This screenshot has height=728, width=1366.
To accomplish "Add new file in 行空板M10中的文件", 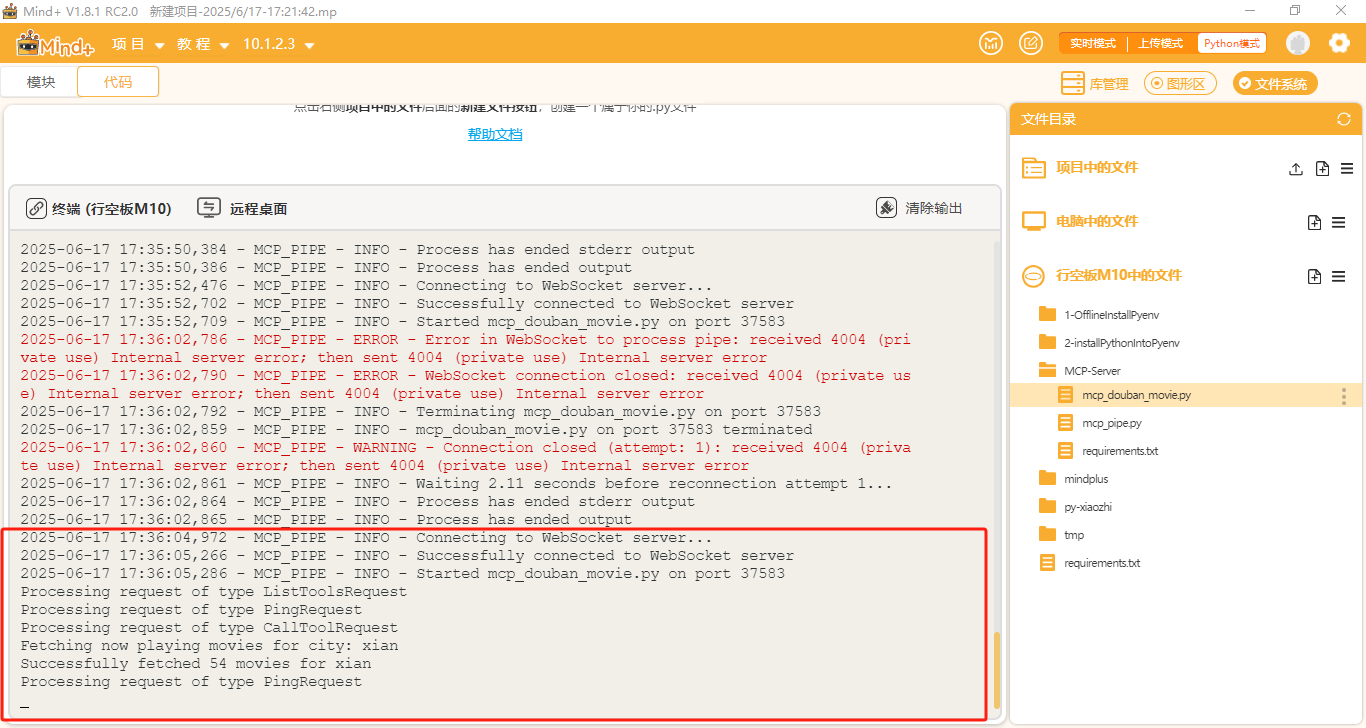I will [1314, 276].
